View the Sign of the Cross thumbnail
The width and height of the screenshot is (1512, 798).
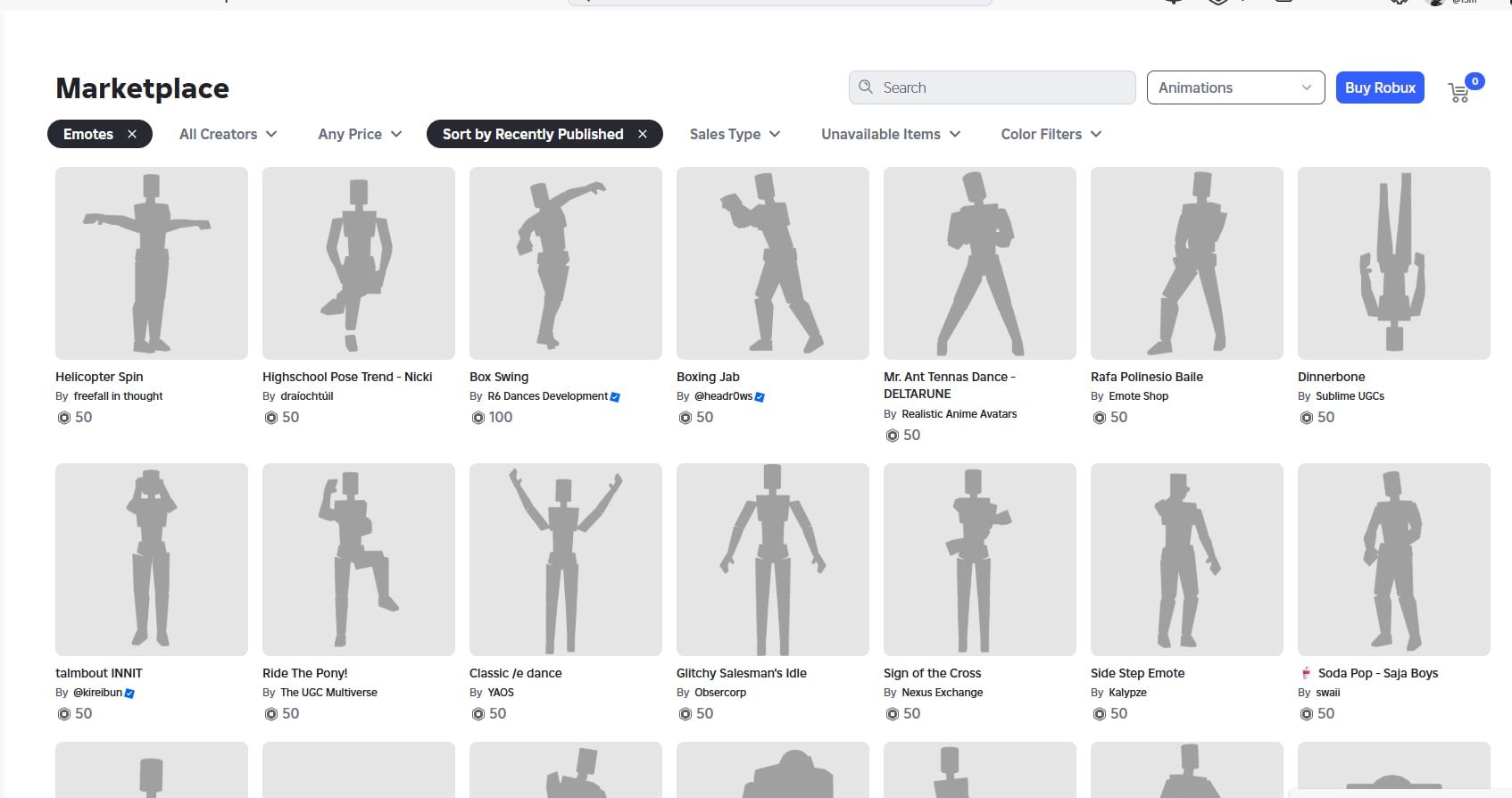980,560
